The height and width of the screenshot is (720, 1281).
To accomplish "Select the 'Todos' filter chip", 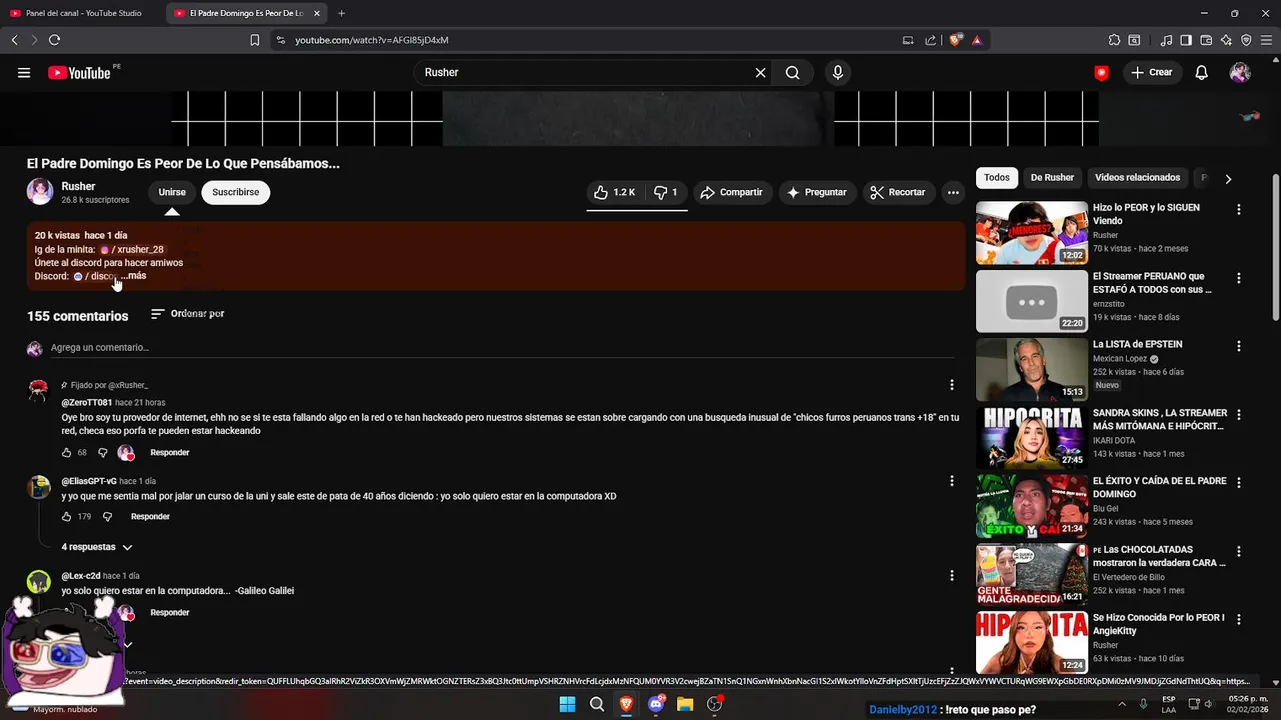I will coord(996,178).
